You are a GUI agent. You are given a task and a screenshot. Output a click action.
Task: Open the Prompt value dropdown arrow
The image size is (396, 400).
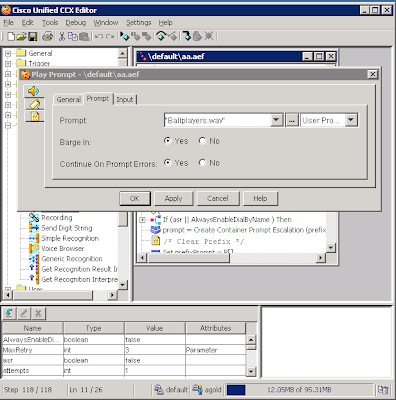(x=277, y=120)
